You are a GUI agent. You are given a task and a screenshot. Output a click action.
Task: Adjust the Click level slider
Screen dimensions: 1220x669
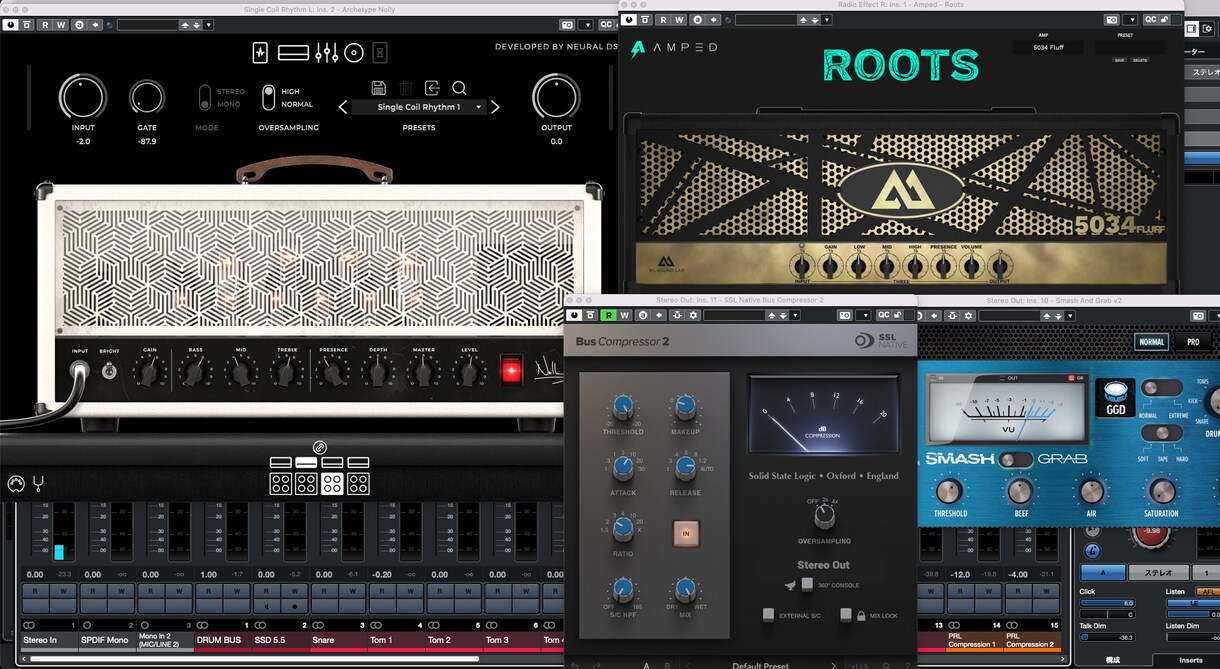(x=1107, y=603)
